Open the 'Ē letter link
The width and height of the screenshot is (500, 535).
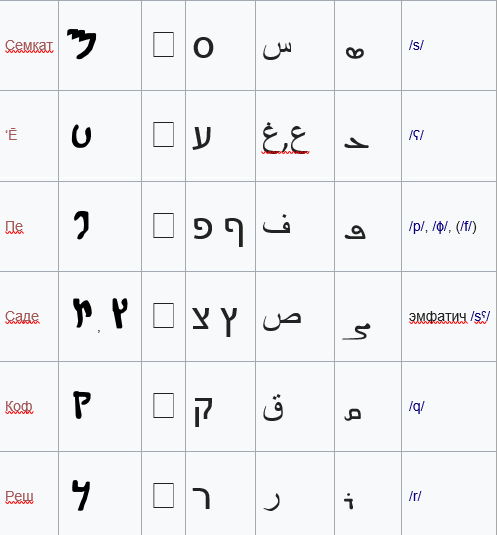point(11,134)
